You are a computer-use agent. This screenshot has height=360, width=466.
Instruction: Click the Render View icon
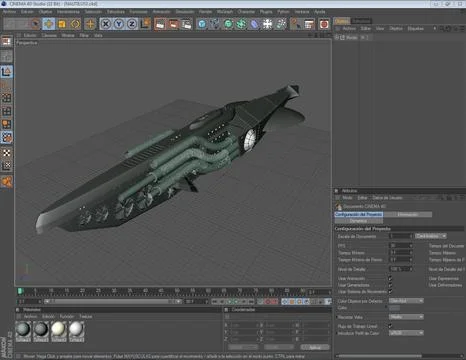pos(160,24)
